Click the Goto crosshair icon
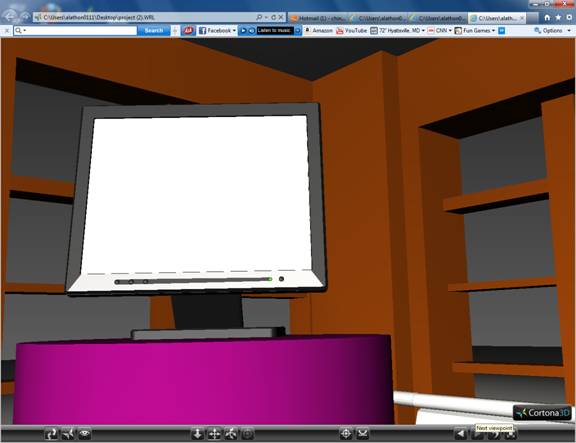 pyautogui.click(x=346, y=434)
